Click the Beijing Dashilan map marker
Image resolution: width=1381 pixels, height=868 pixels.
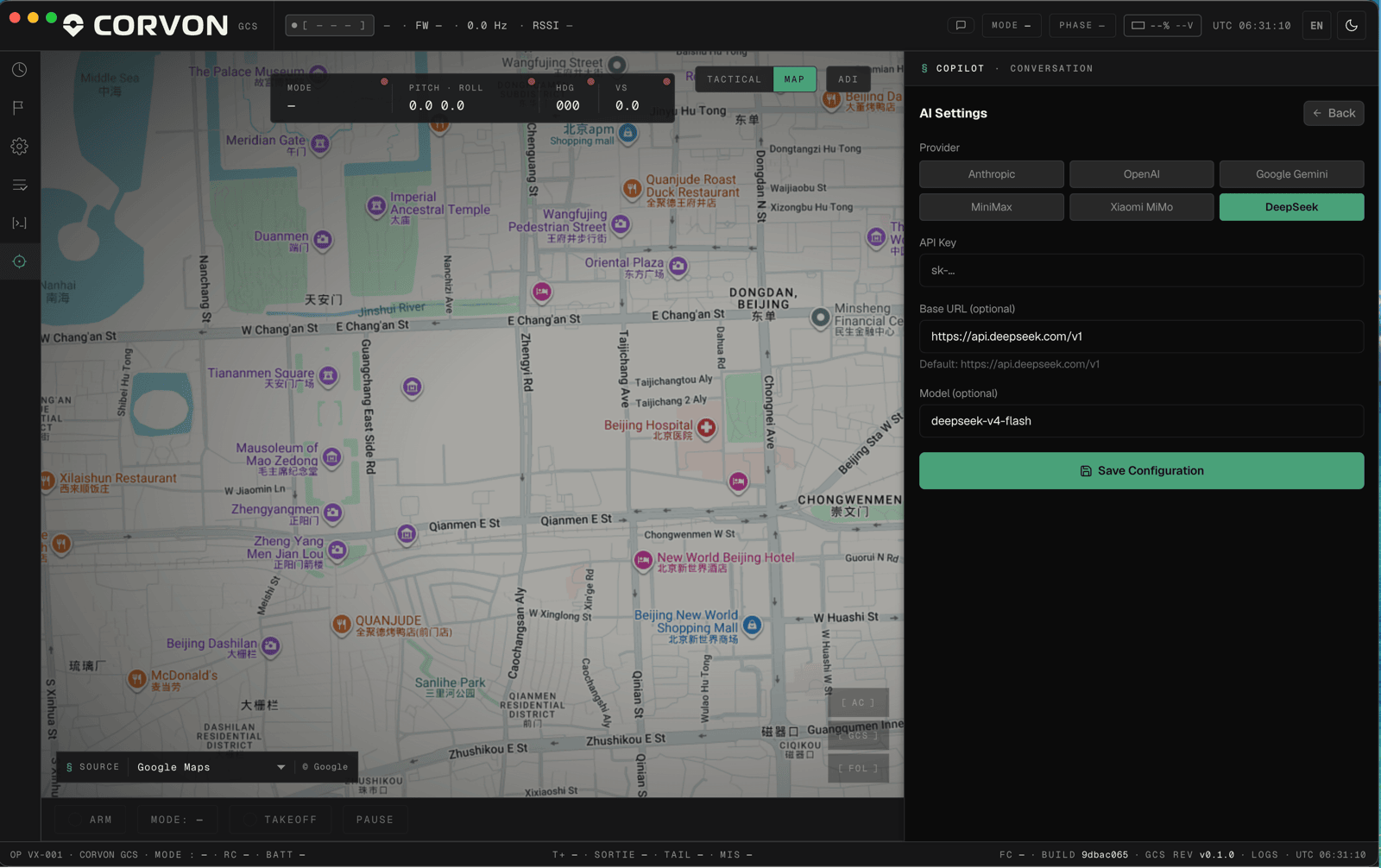point(271,645)
